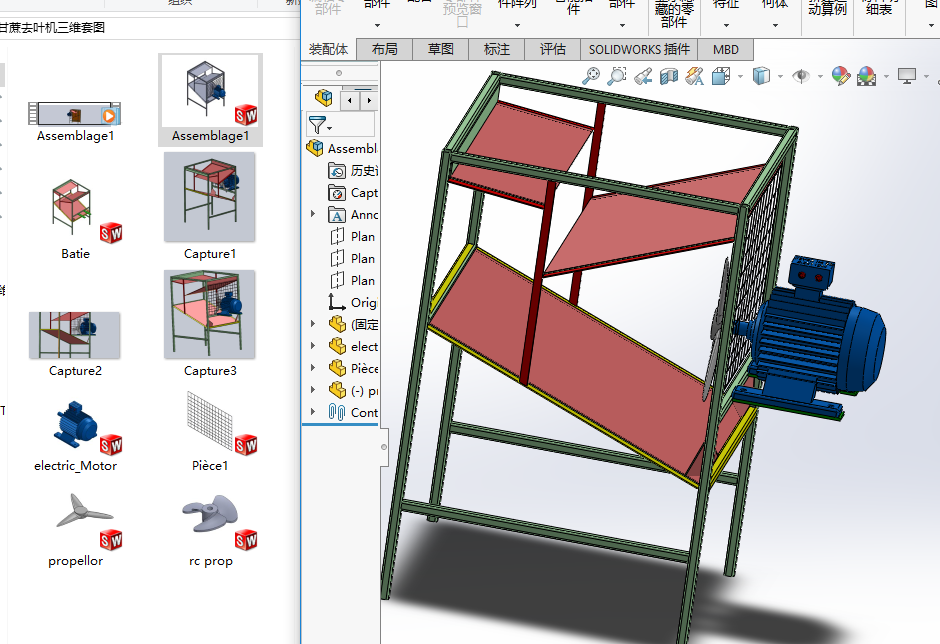Viewport: 940px width, 644px height.
Task: Click the Zoom to Fit magnifier icon
Action: [x=591, y=76]
